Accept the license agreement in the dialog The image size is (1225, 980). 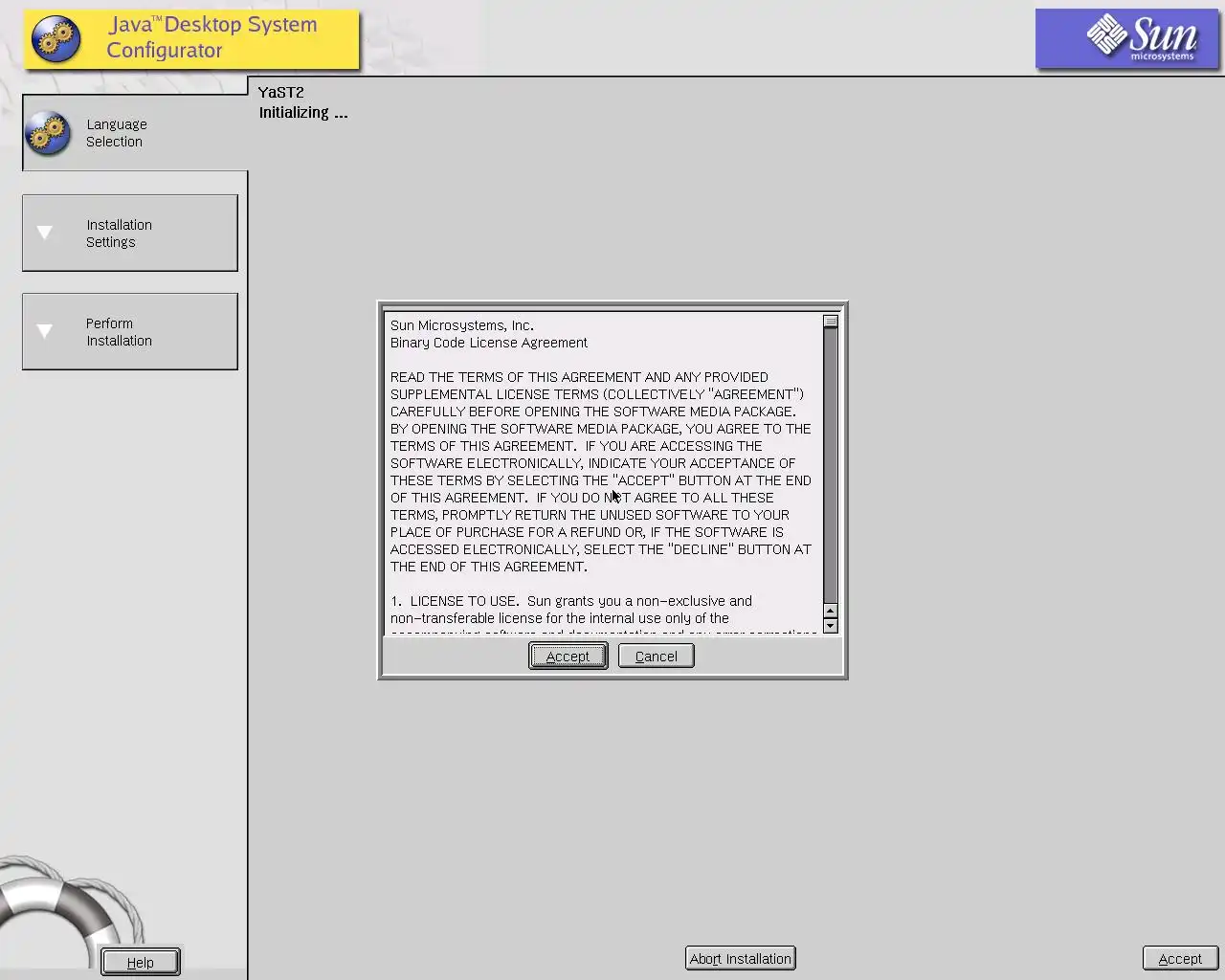click(x=568, y=656)
